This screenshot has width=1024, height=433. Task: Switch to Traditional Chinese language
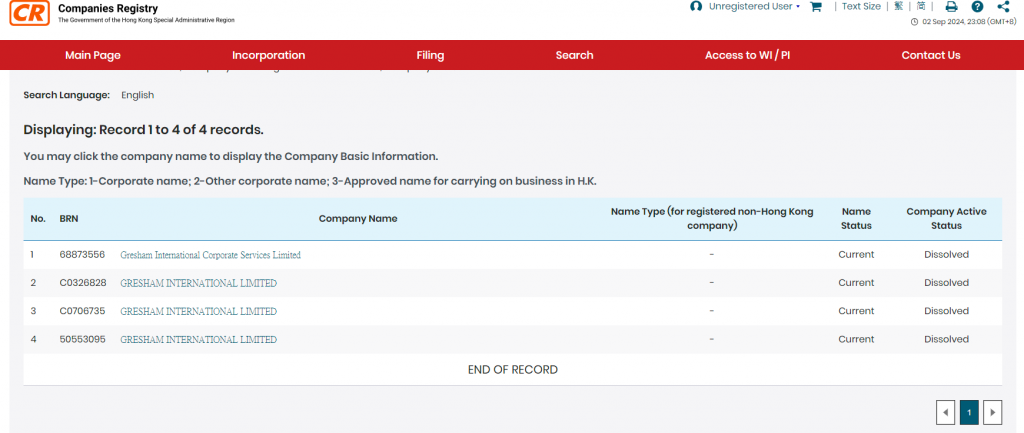coord(899,6)
